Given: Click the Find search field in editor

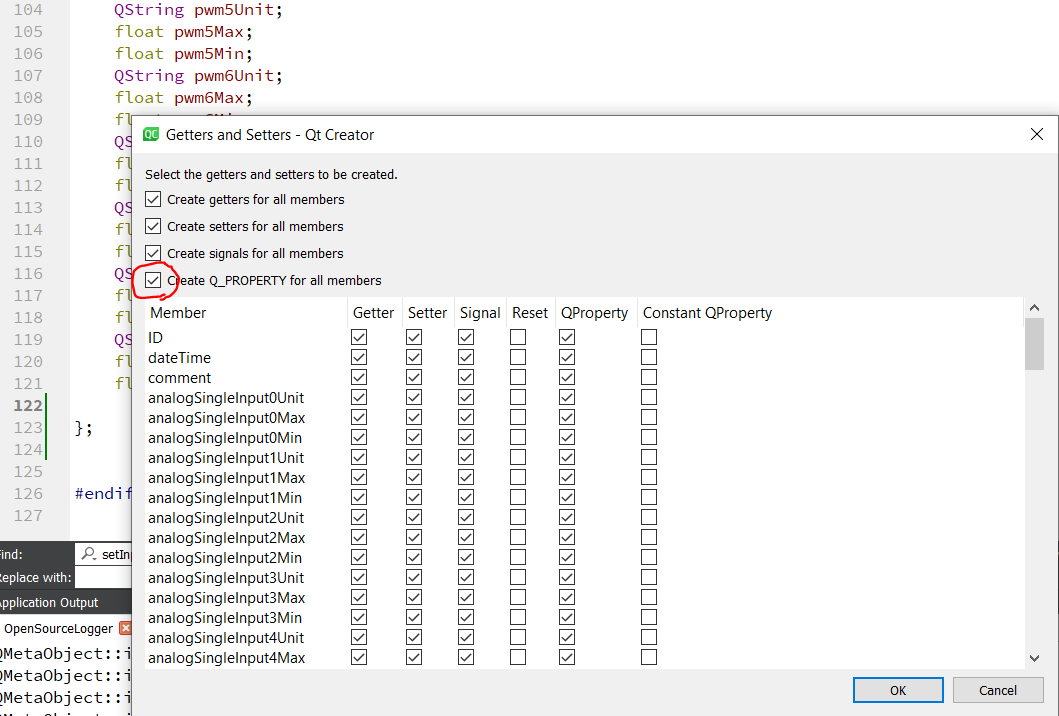Looking at the screenshot, I should click(x=104, y=554).
